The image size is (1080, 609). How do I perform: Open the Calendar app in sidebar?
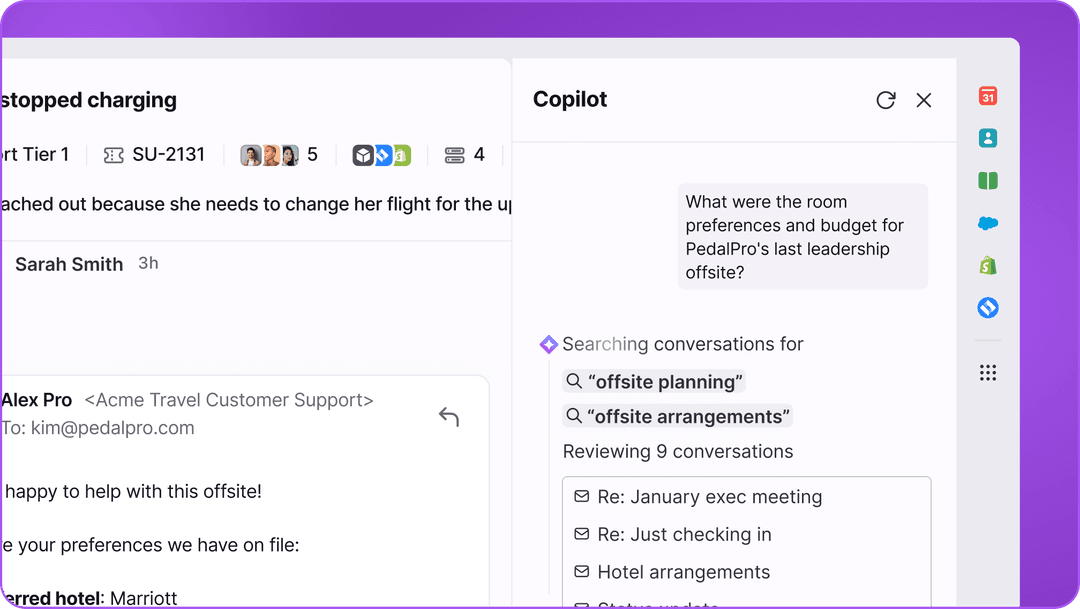[988, 96]
